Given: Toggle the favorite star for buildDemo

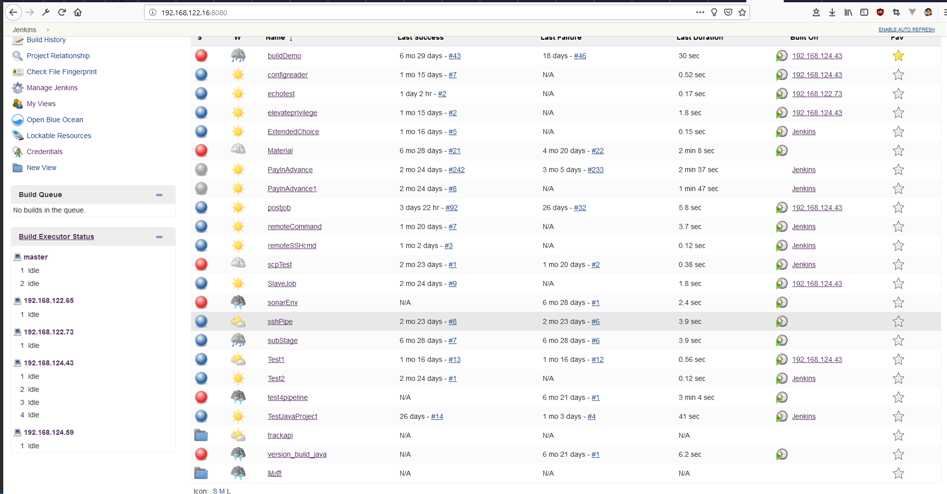Looking at the screenshot, I should tap(898, 56).
